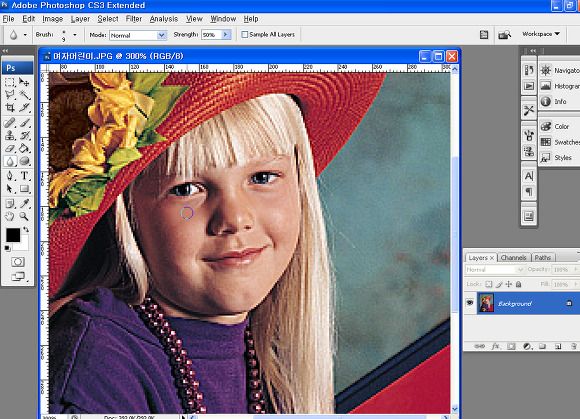
Task: Click the Strength value field
Action: click(x=211, y=35)
